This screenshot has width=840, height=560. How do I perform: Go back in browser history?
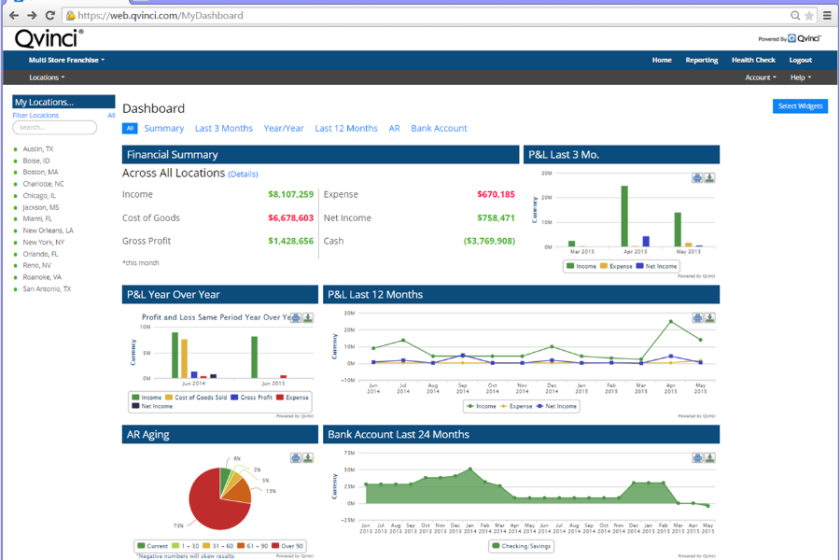tap(14, 16)
